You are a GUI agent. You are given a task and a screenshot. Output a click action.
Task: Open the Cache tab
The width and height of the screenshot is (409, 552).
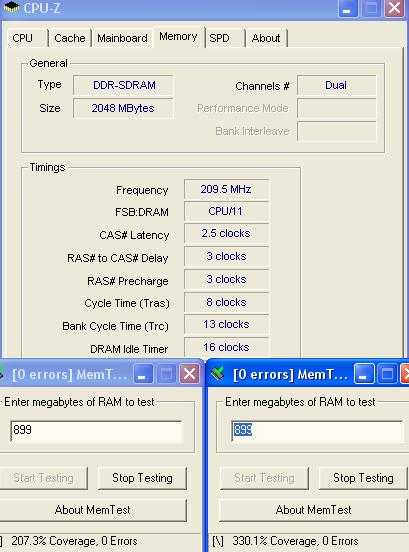(70, 38)
